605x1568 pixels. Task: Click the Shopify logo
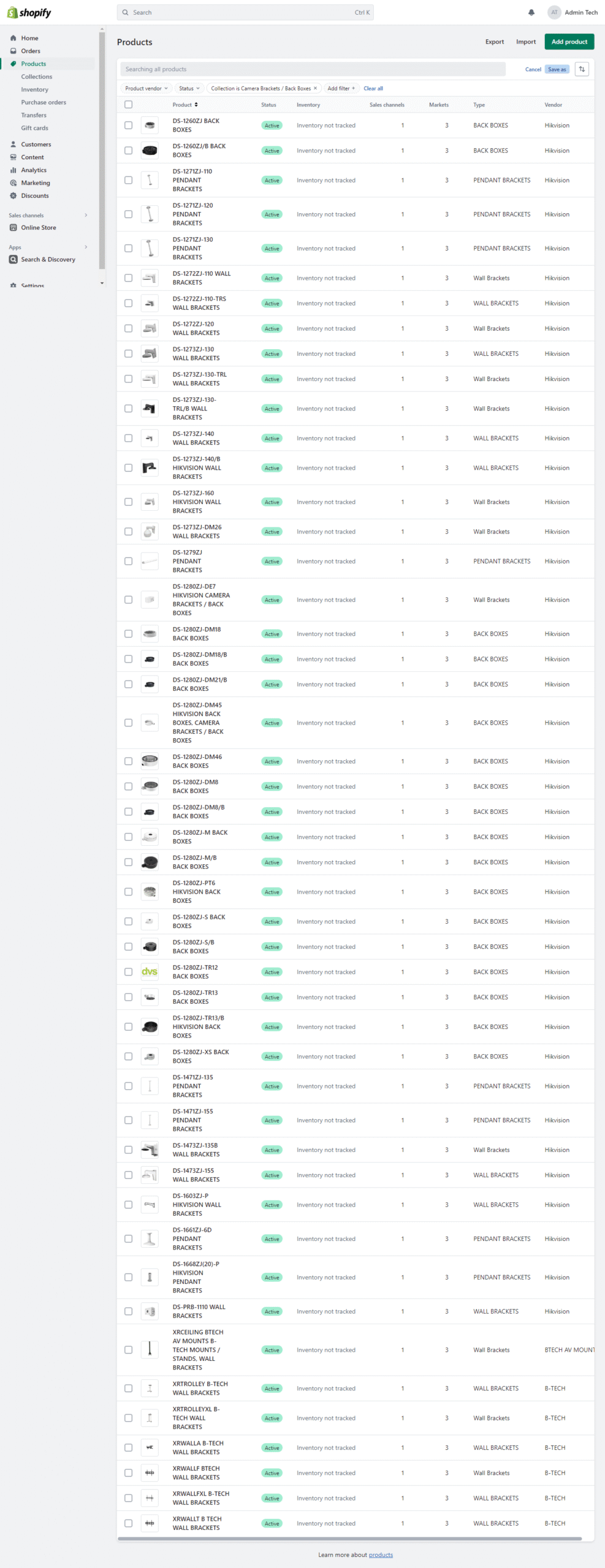29,13
